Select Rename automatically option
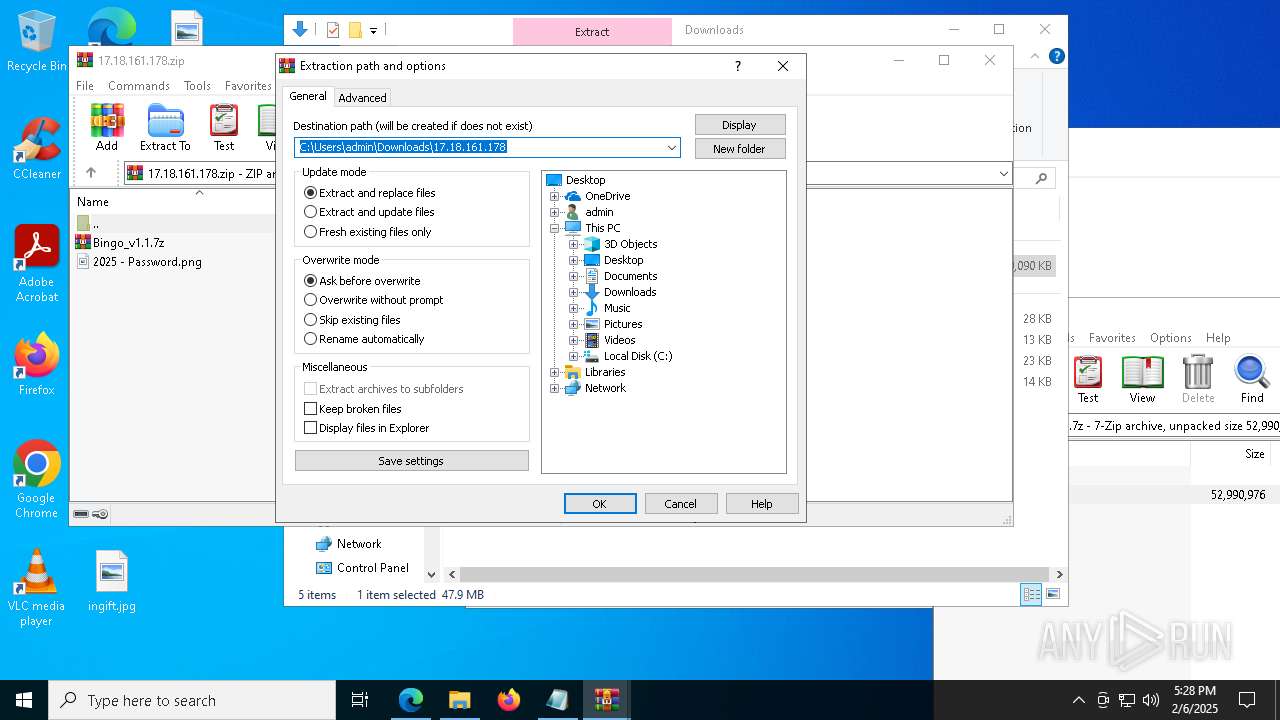This screenshot has width=1280, height=720. point(364,339)
